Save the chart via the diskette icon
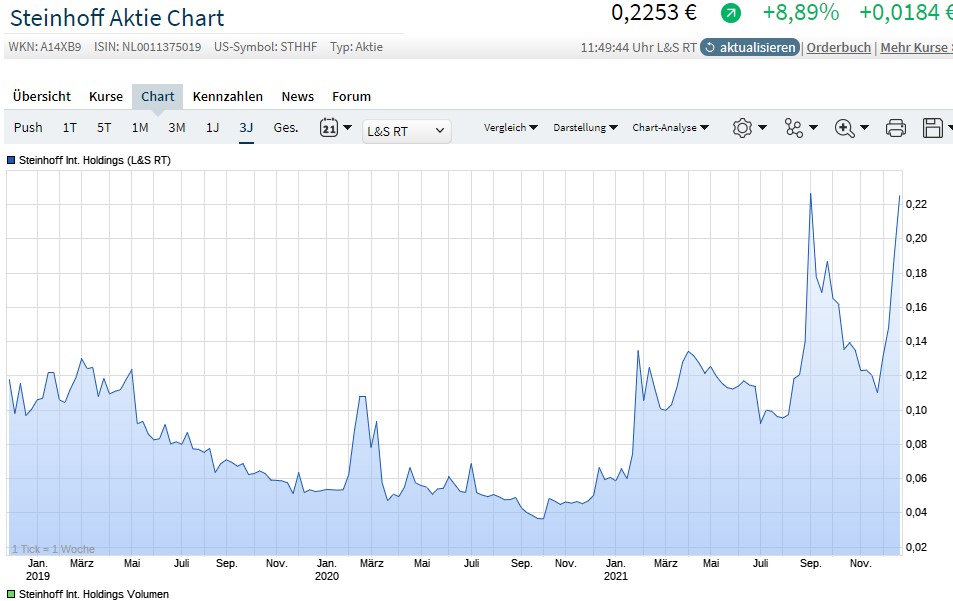Viewport: 953px width, 601px height. pyautogui.click(x=933, y=128)
